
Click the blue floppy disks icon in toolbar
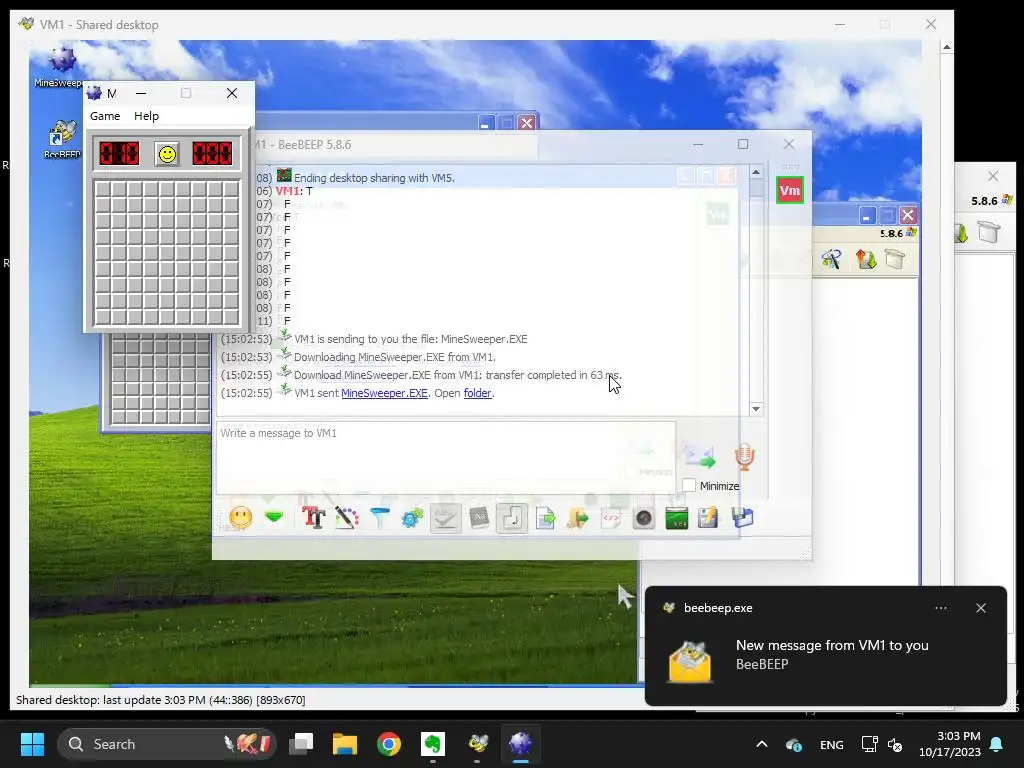pyautogui.click(x=743, y=519)
